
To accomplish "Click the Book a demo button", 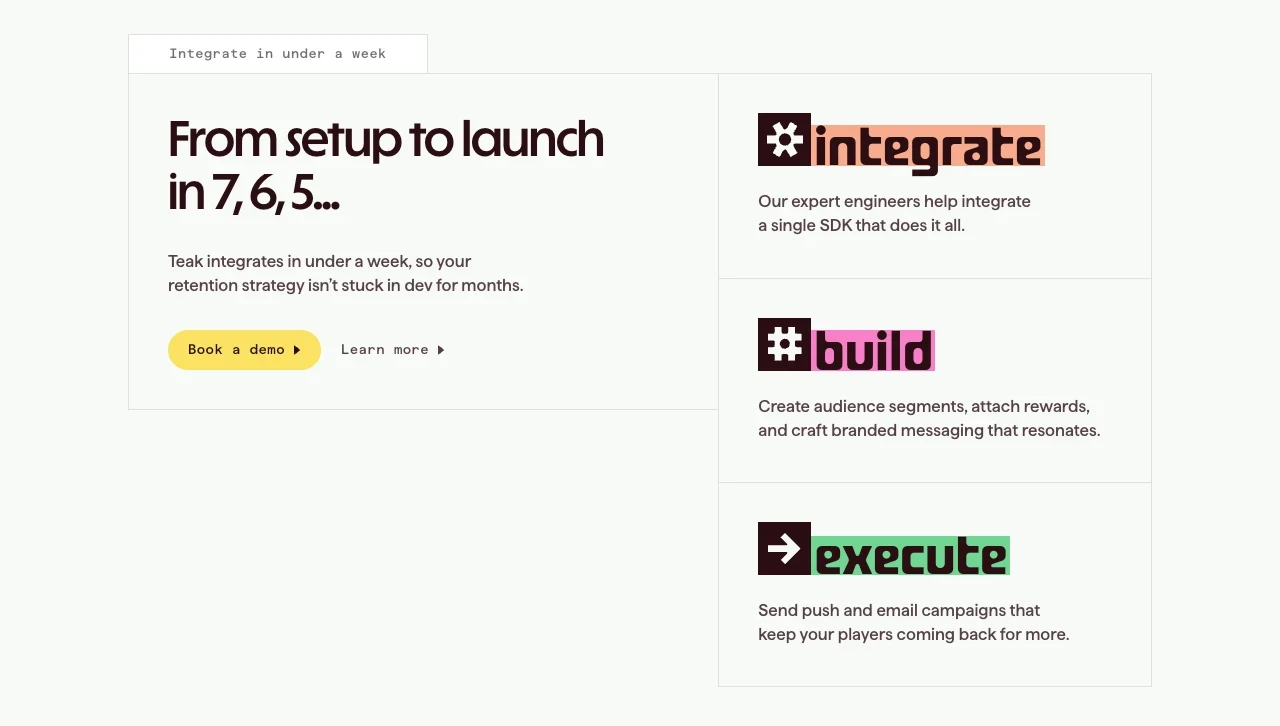I will (244, 350).
